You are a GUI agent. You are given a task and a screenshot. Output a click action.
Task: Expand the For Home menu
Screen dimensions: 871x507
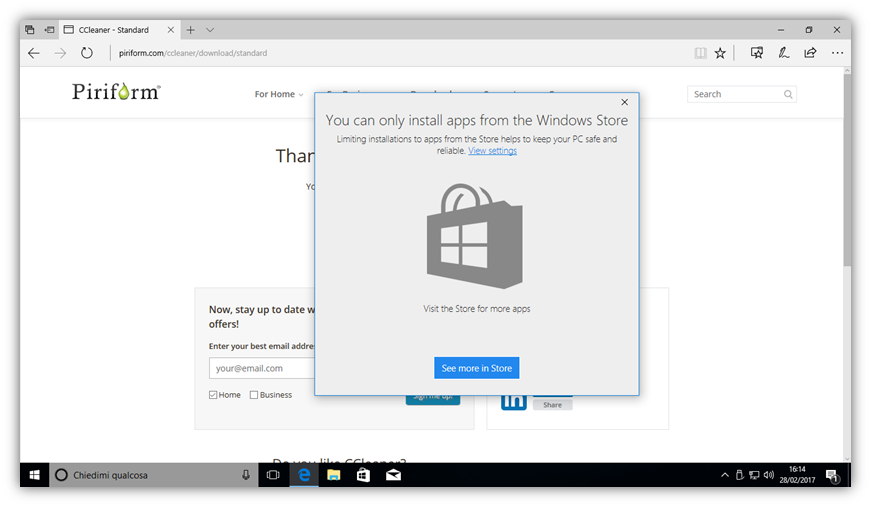click(279, 94)
